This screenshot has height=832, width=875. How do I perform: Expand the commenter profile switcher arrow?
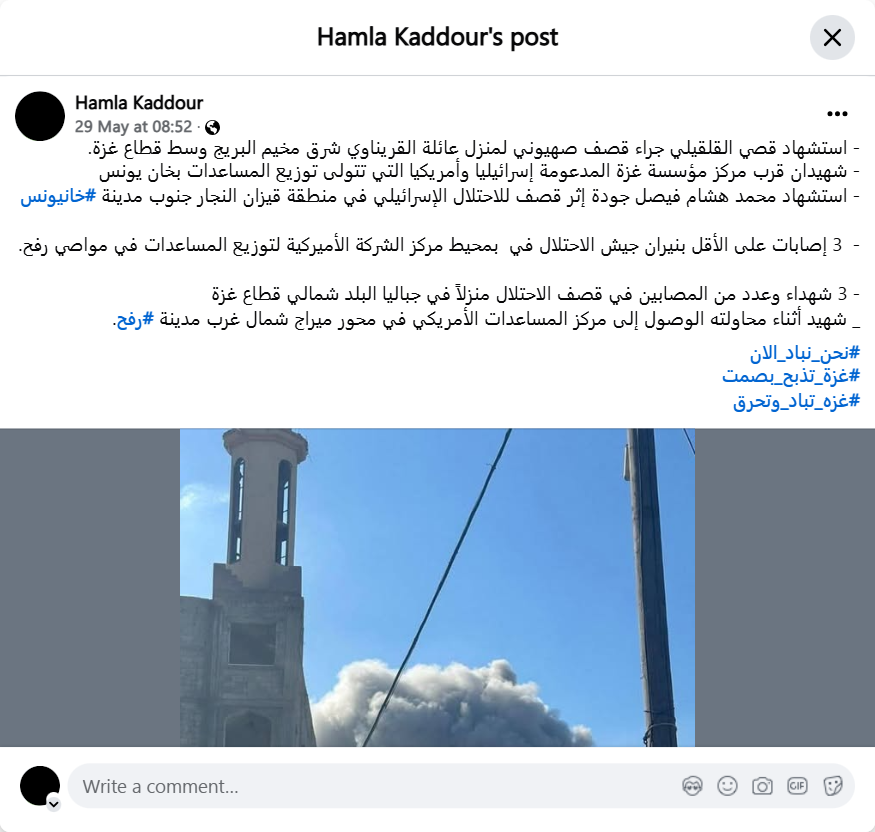pyautogui.click(x=54, y=804)
